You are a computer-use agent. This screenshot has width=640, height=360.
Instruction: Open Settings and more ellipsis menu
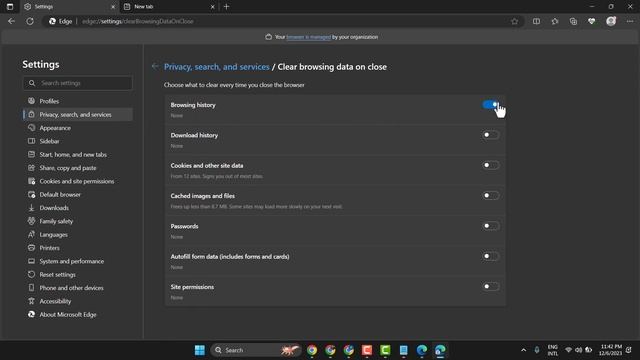[630, 21]
